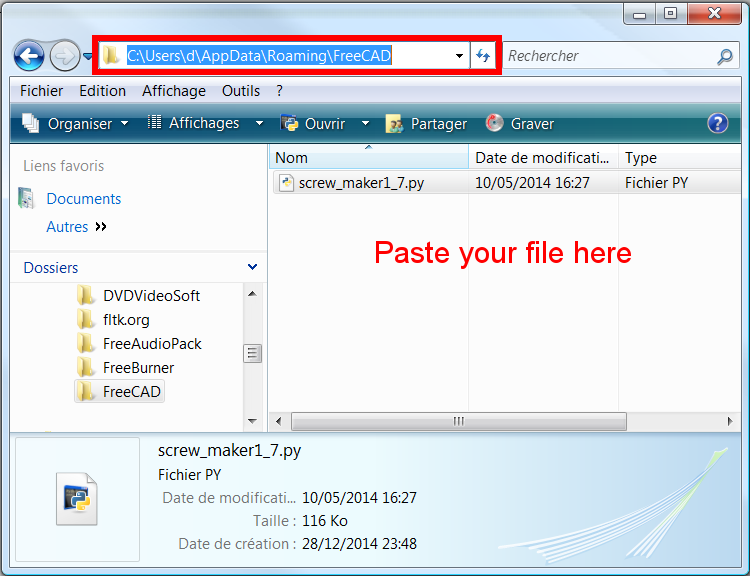This screenshot has width=750, height=576.
Task: Click the Taille value 116 Ko
Action: pyautogui.click(x=325, y=521)
